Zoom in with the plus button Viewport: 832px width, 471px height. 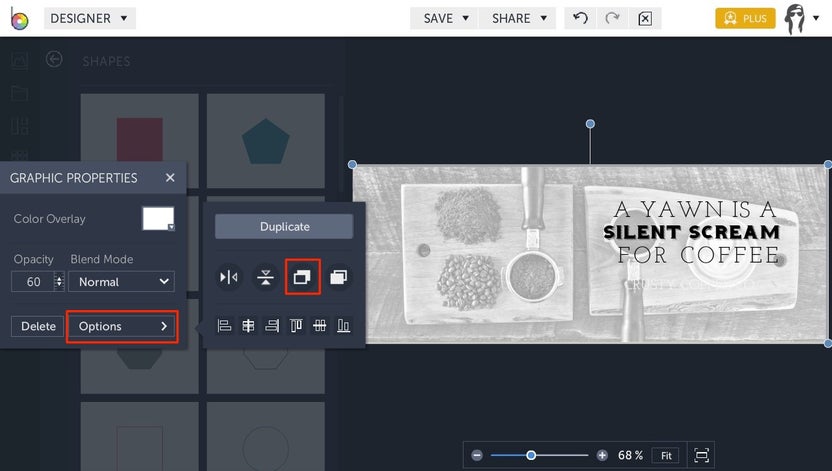click(602, 455)
